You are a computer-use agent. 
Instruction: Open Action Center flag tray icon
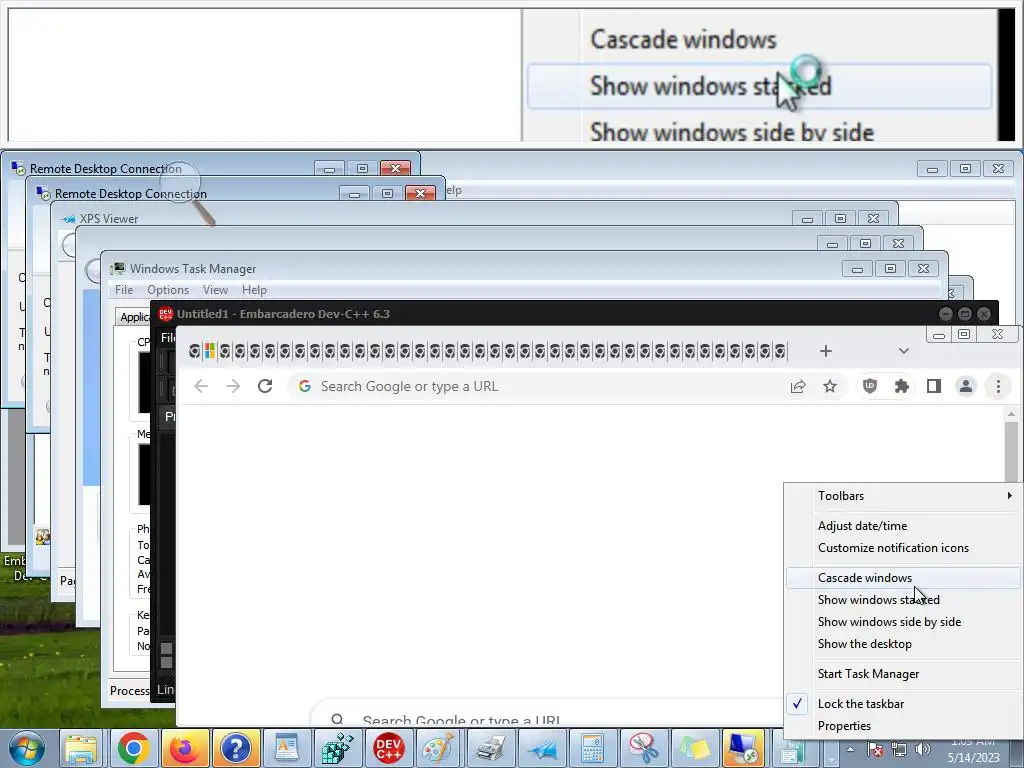[876, 749]
